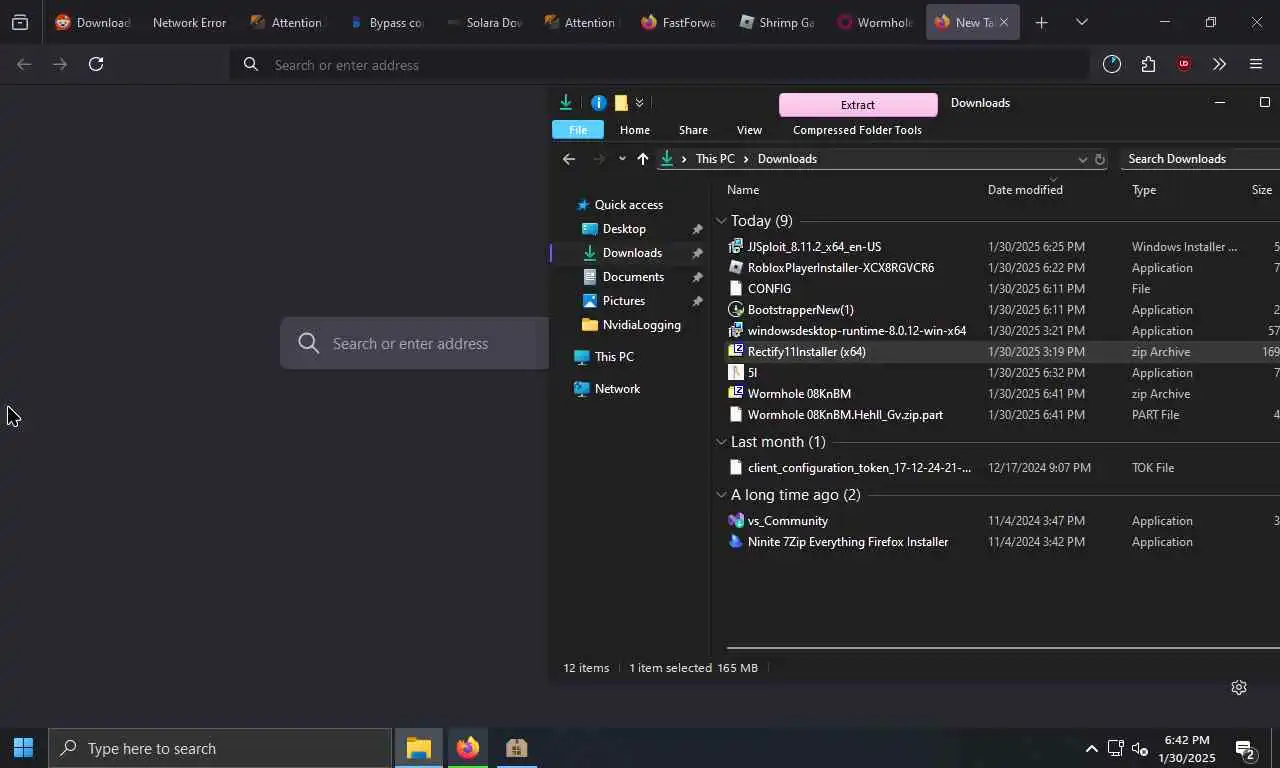Viewport: 1280px width, 768px height.
Task: Show more Firefox toolbar tools overflow
Action: pyautogui.click(x=1219, y=64)
